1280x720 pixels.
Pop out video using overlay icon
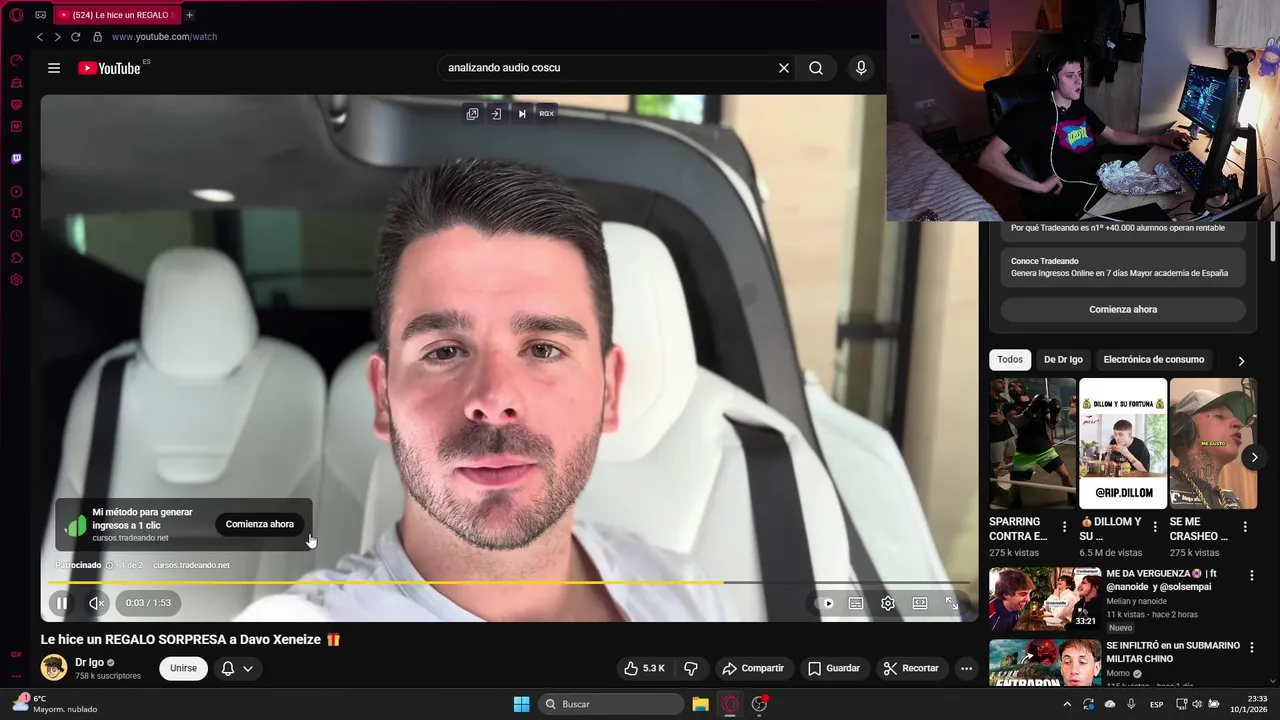(x=472, y=114)
